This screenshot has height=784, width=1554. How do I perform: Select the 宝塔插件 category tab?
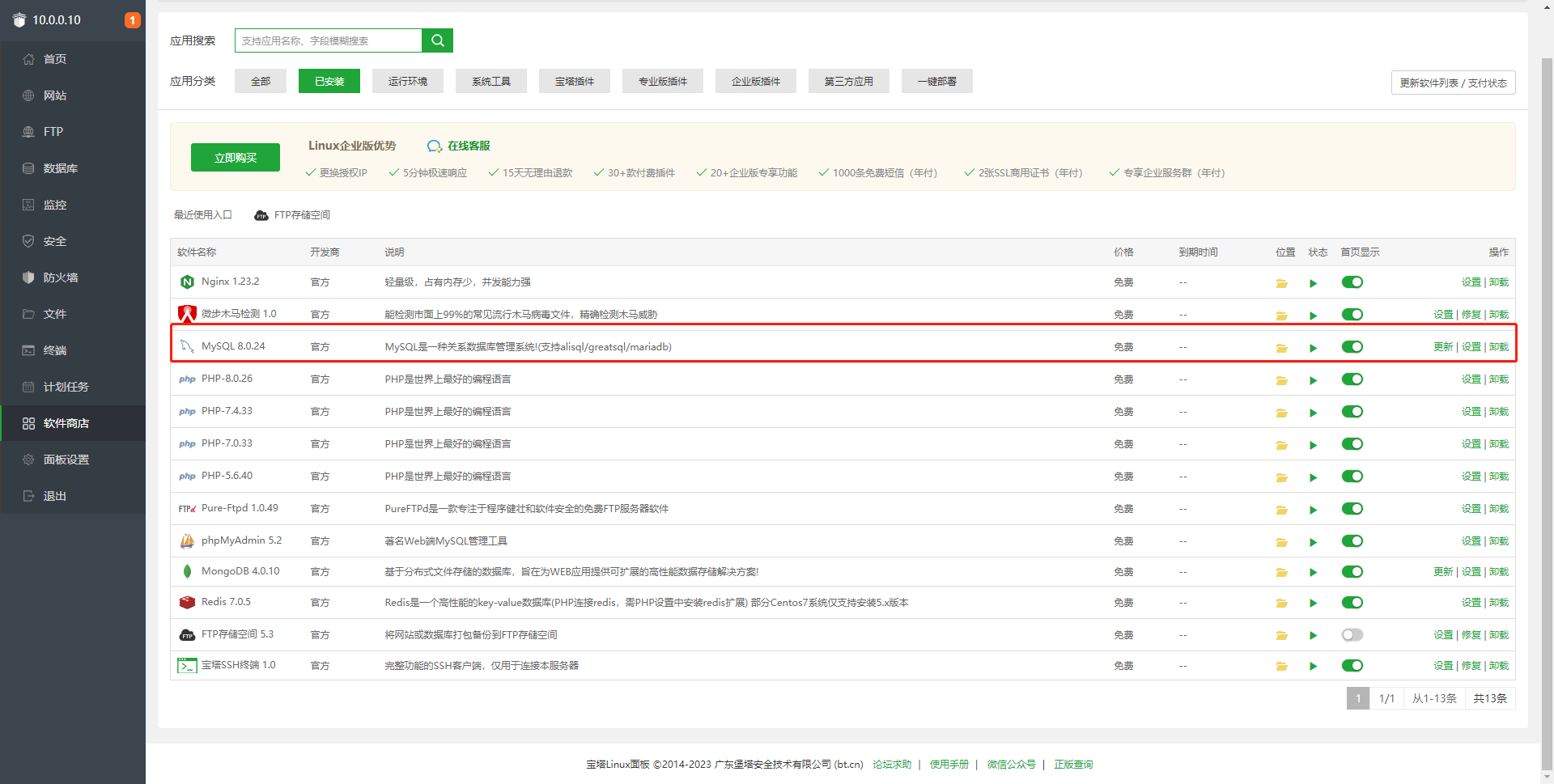(x=575, y=81)
